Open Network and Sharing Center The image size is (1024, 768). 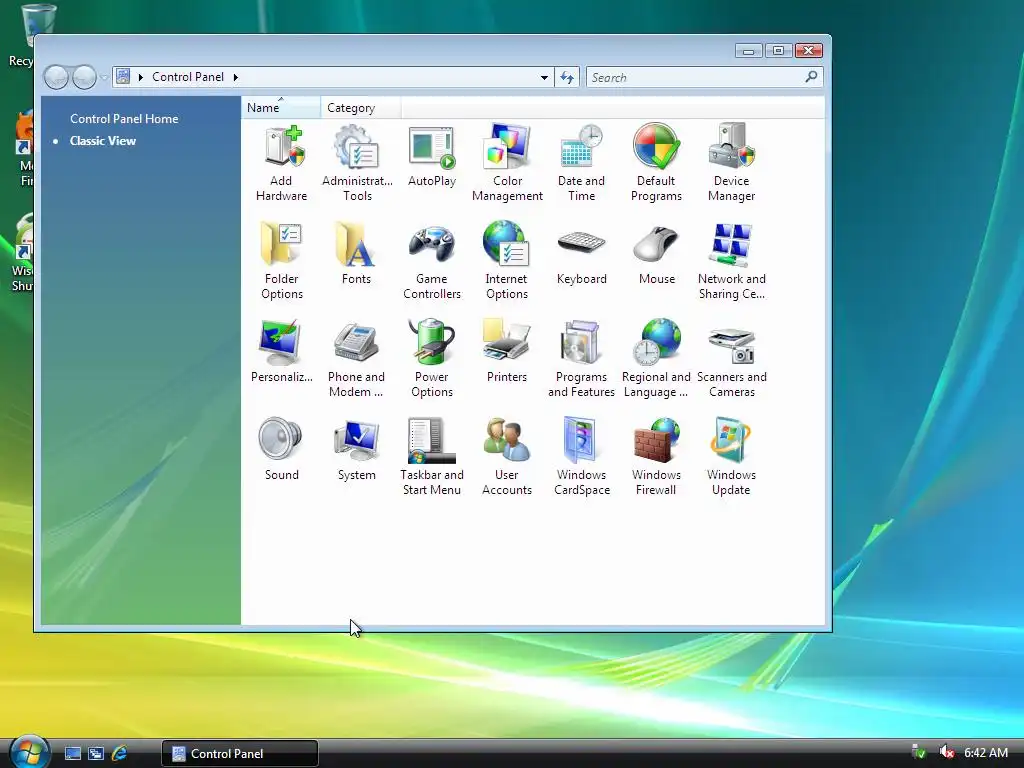coord(731,261)
